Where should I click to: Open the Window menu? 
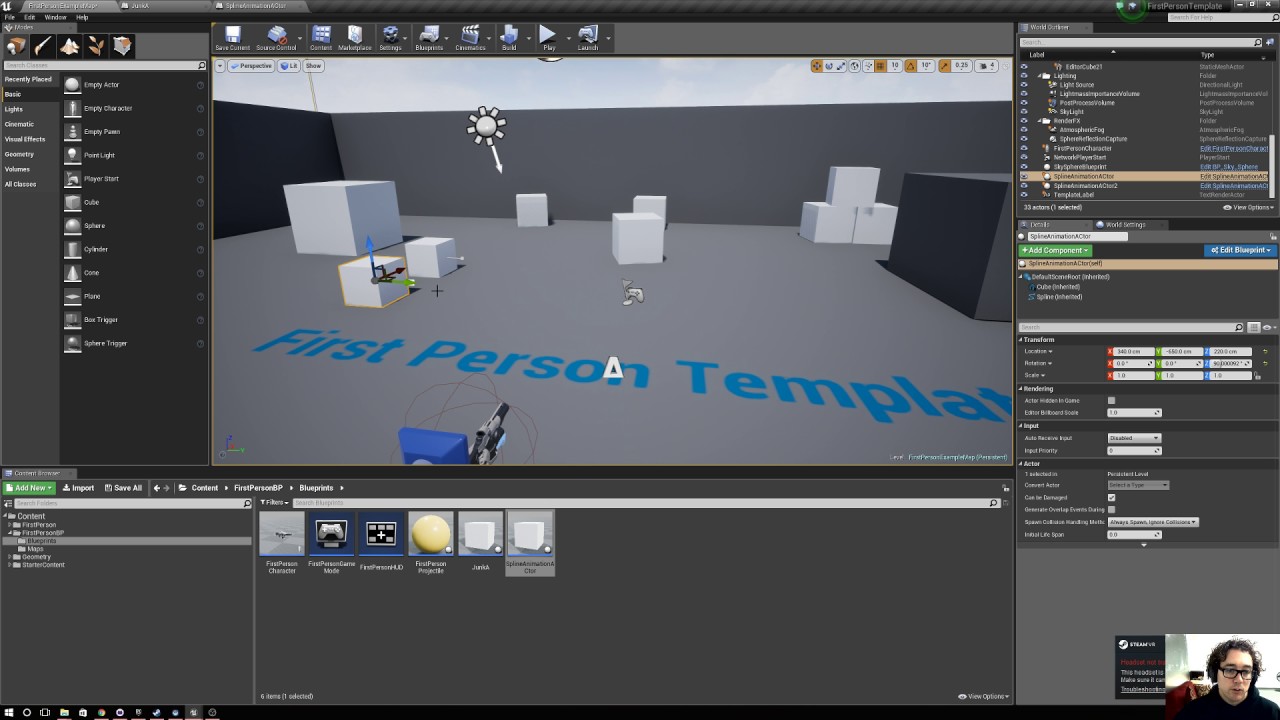click(56, 17)
